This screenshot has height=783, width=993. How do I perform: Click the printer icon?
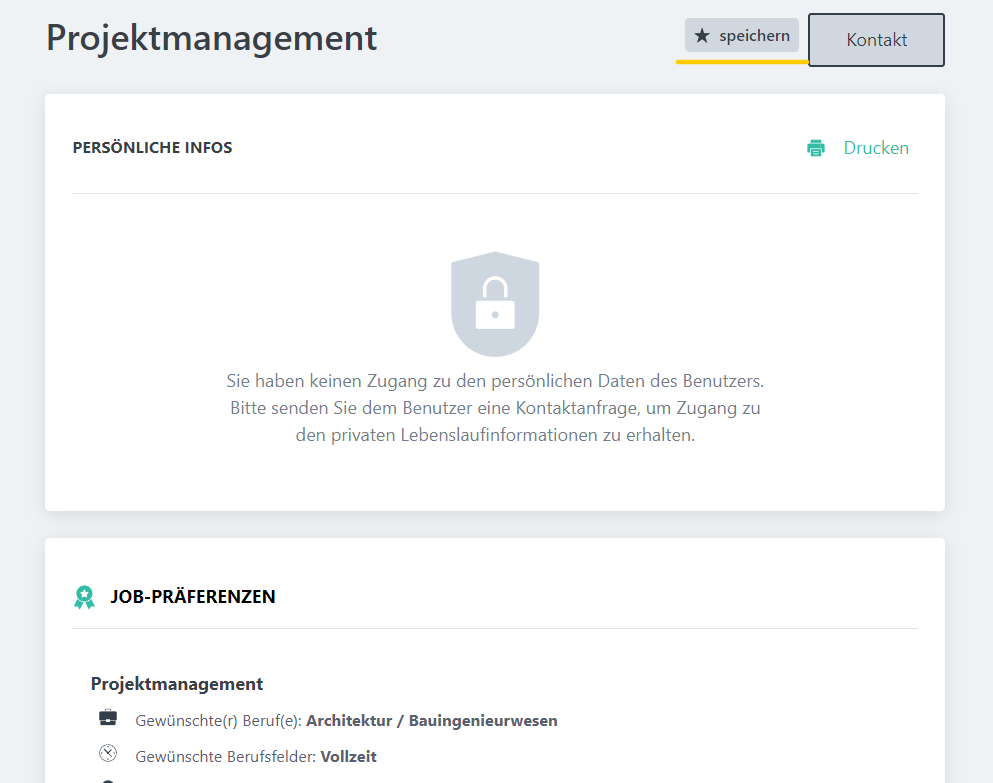point(816,148)
